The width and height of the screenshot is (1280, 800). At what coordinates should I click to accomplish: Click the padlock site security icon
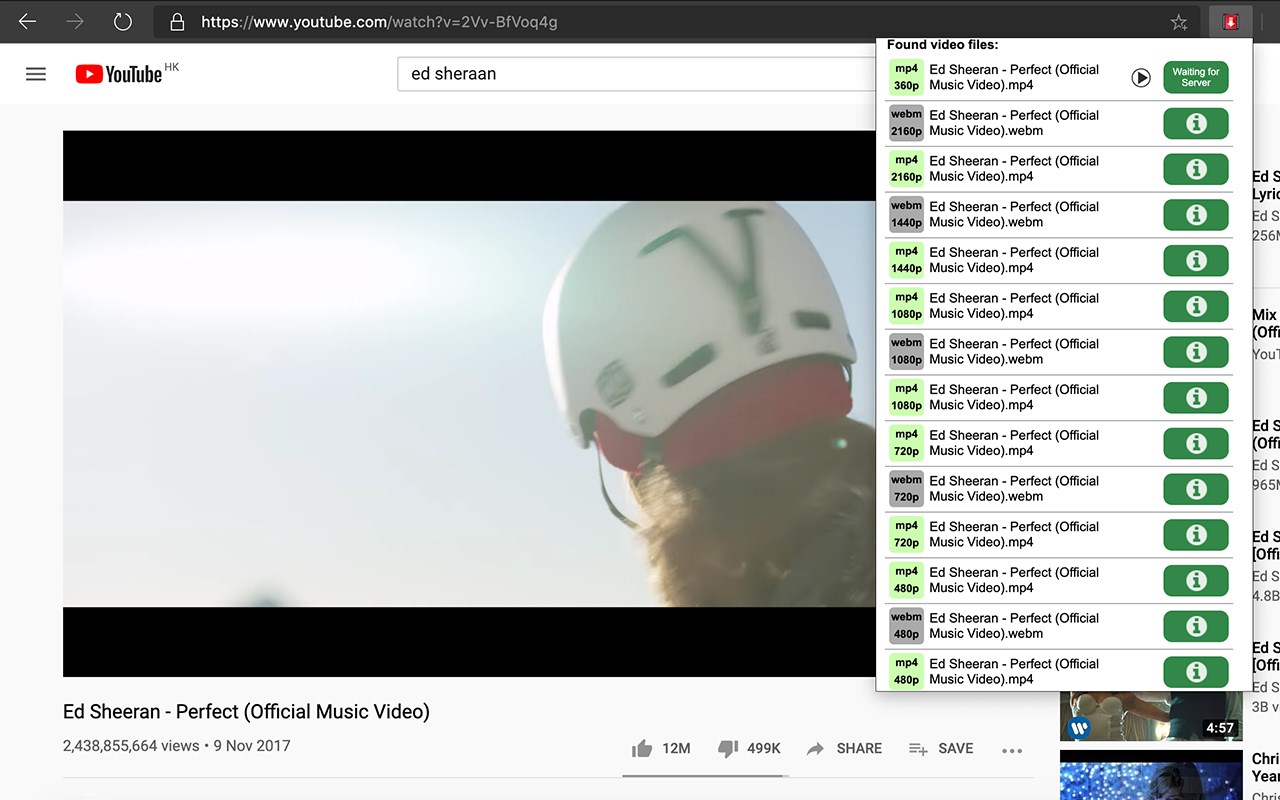(177, 22)
